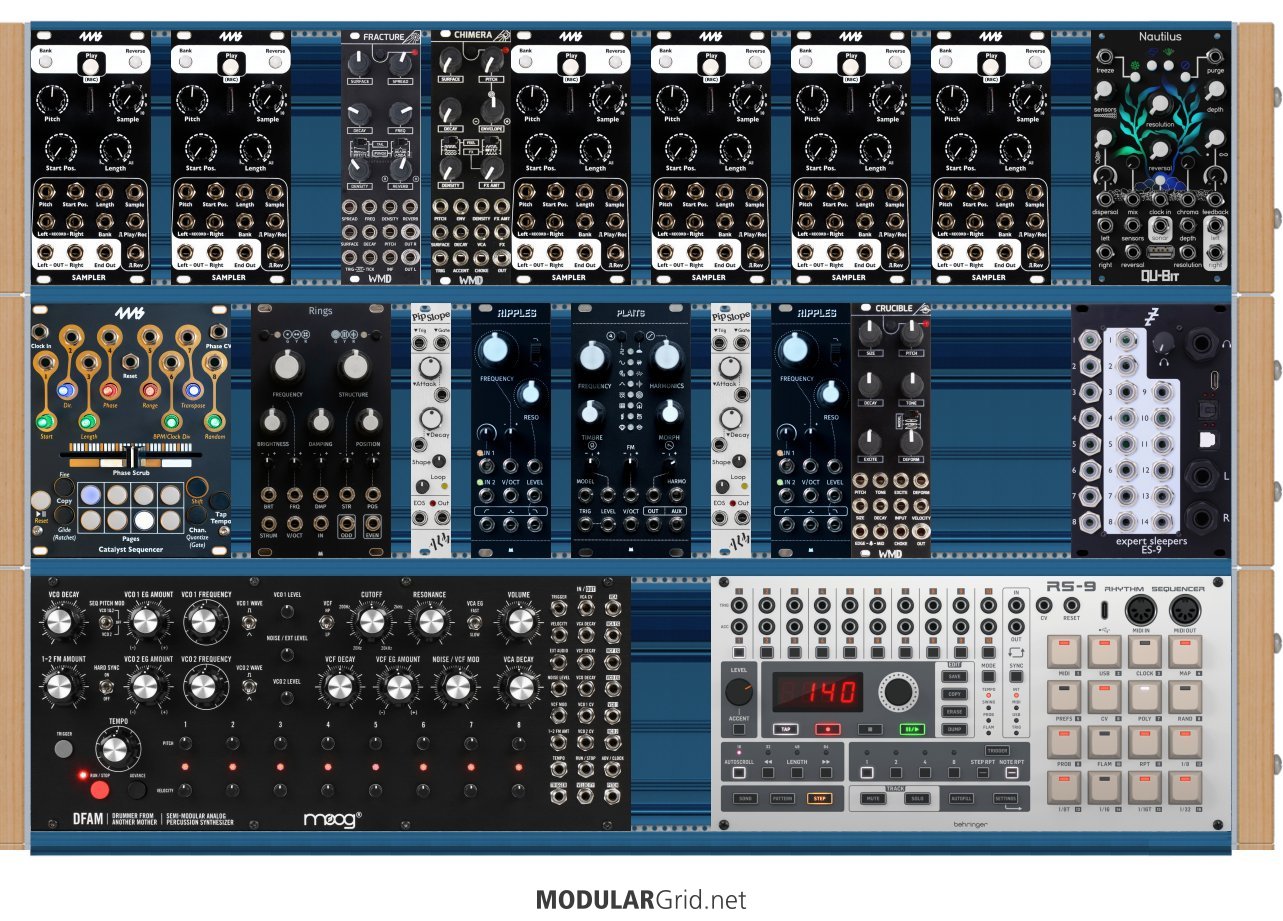The width and height of the screenshot is (1283, 921).
Task: Click the TRIGGER button on RS-9
Action: pos(997,750)
